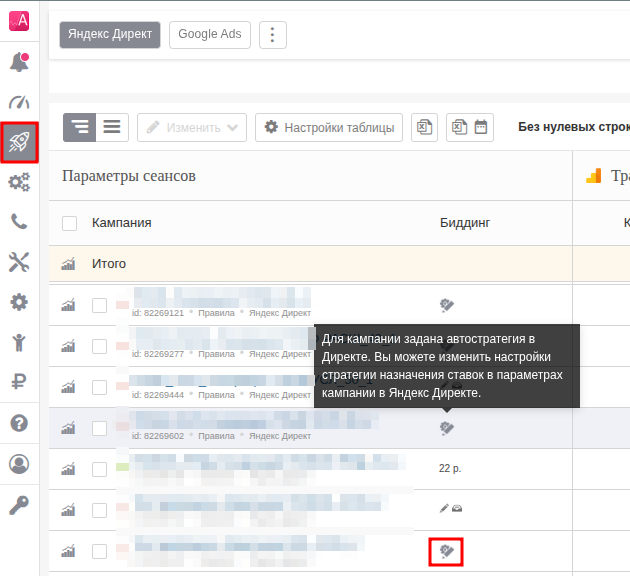Open the dashboard speedometer icon
This screenshot has width=630, height=576.
tap(19, 103)
